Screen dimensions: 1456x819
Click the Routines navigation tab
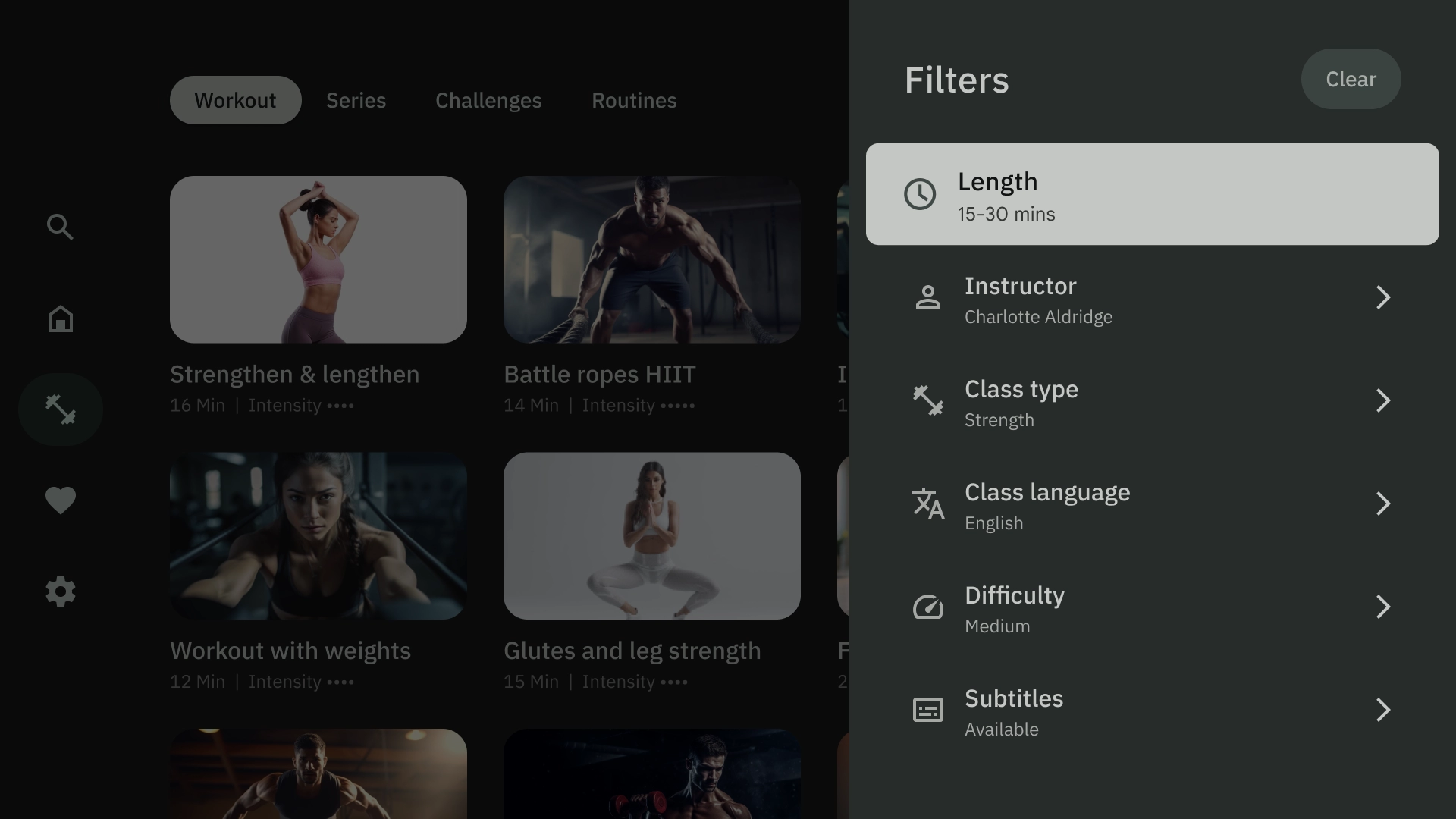tap(634, 100)
